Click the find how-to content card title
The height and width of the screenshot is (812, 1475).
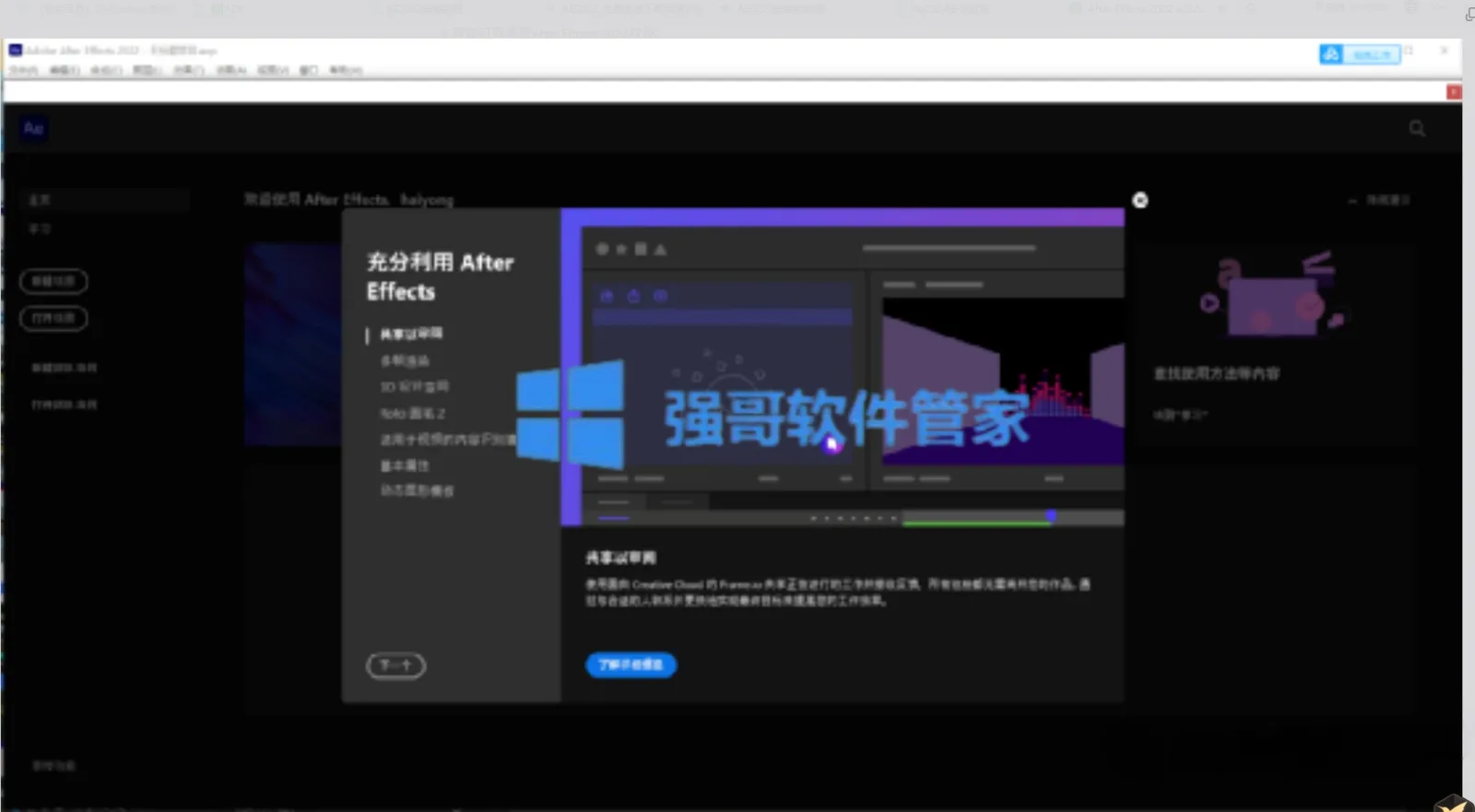[1216, 373]
